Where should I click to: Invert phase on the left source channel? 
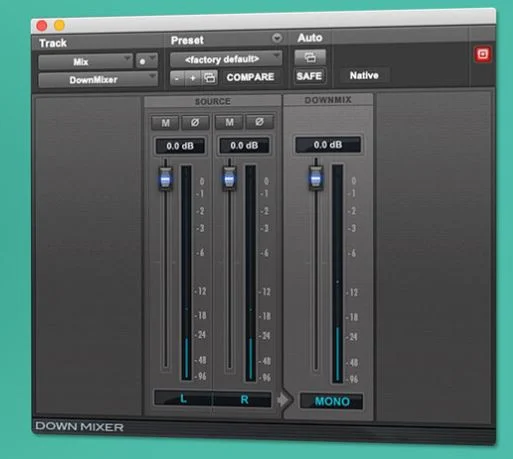pos(195,123)
